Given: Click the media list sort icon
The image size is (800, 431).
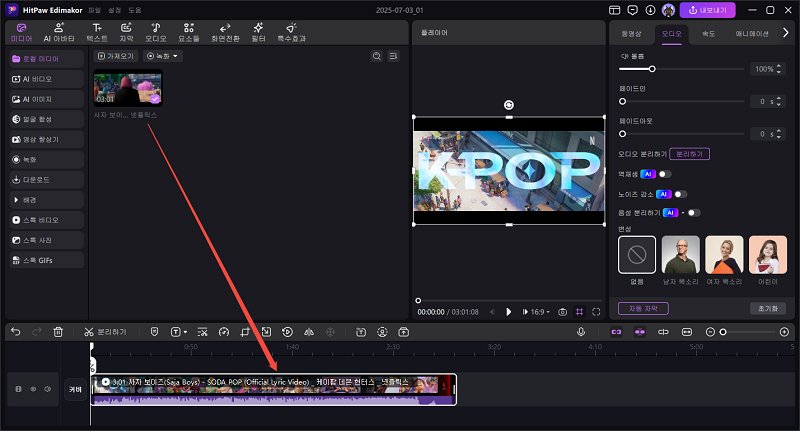Looking at the screenshot, I should (393, 56).
